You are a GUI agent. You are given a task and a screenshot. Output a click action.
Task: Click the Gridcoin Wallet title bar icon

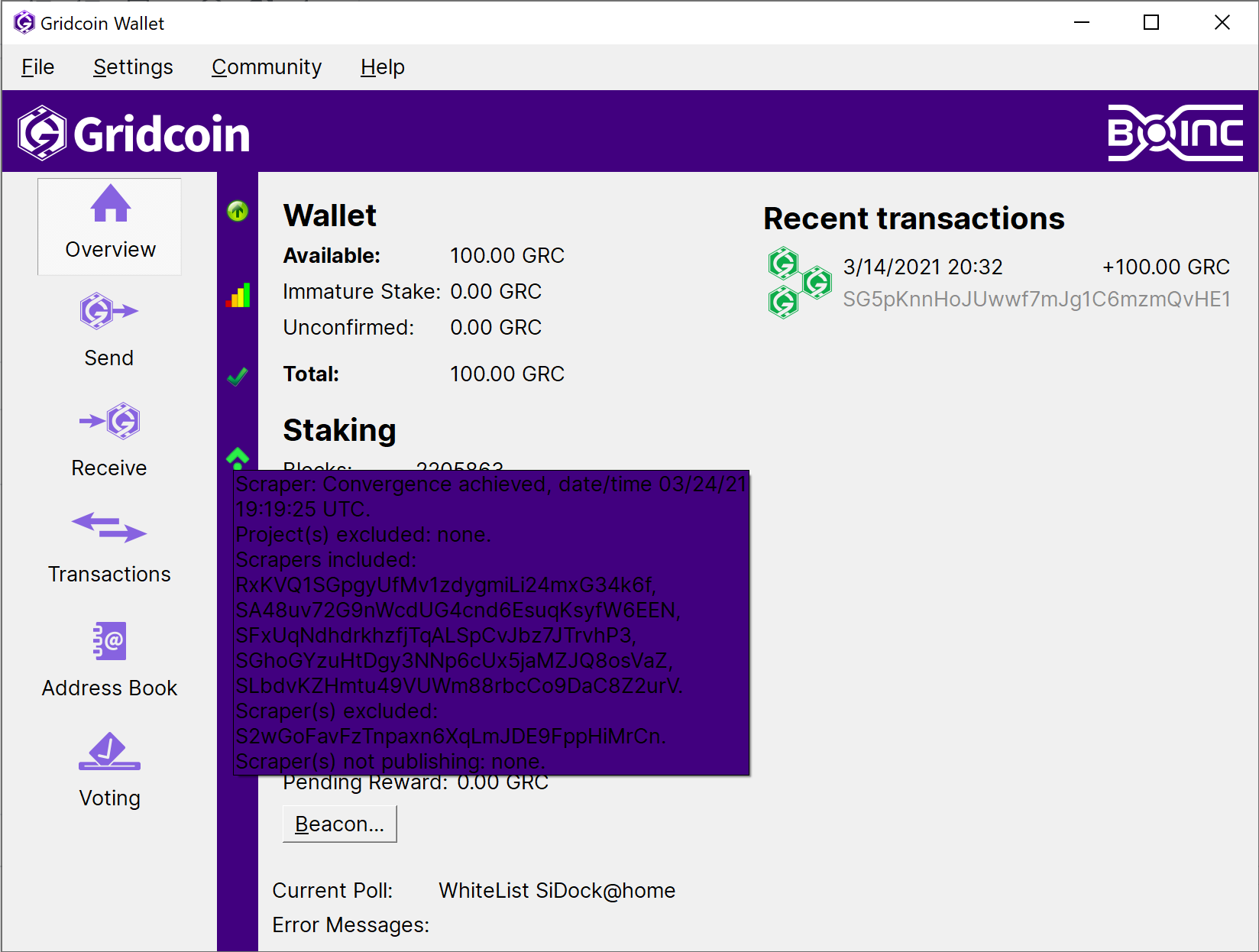[x=24, y=23]
